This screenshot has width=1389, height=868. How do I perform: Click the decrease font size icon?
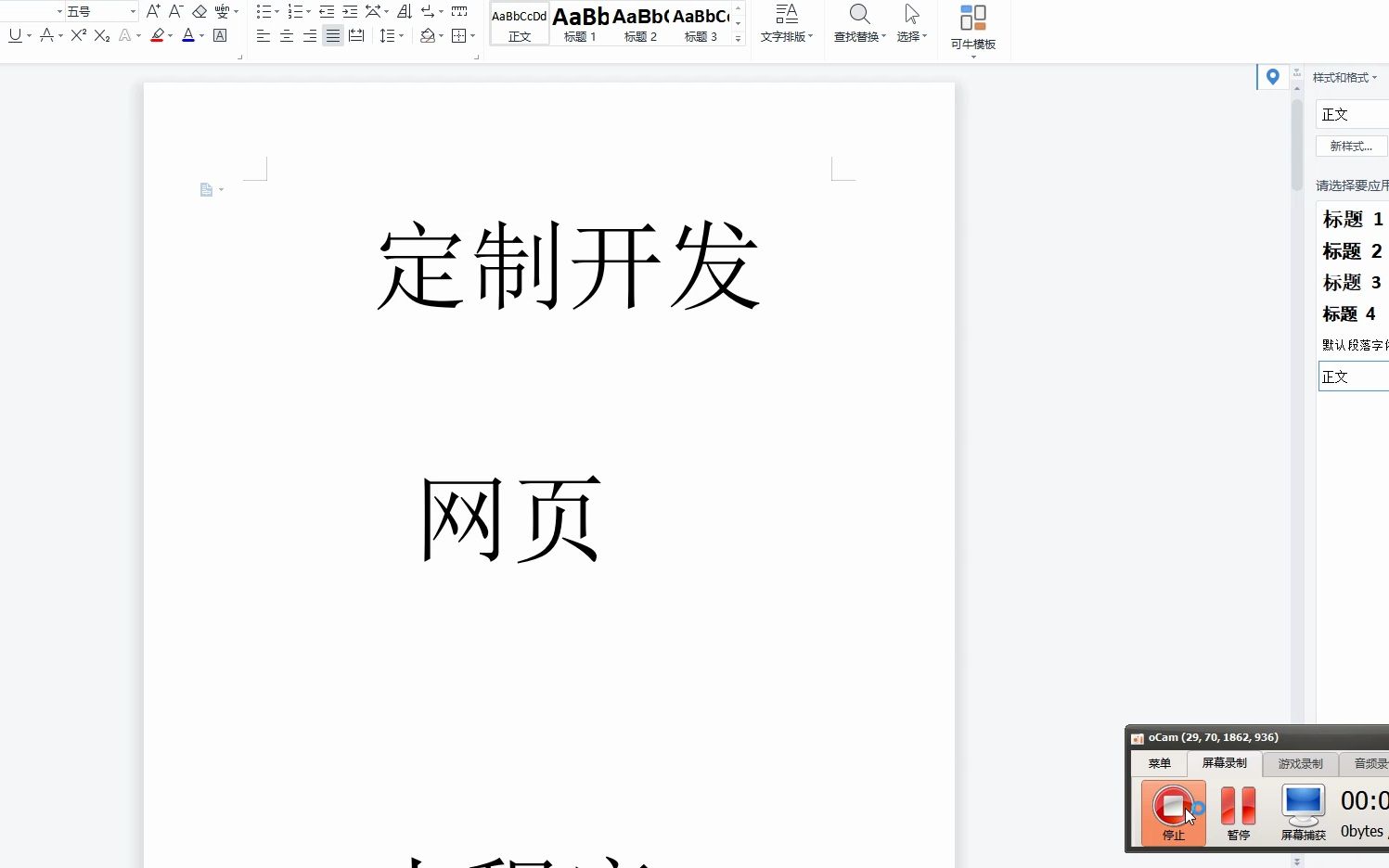pos(175,11)
